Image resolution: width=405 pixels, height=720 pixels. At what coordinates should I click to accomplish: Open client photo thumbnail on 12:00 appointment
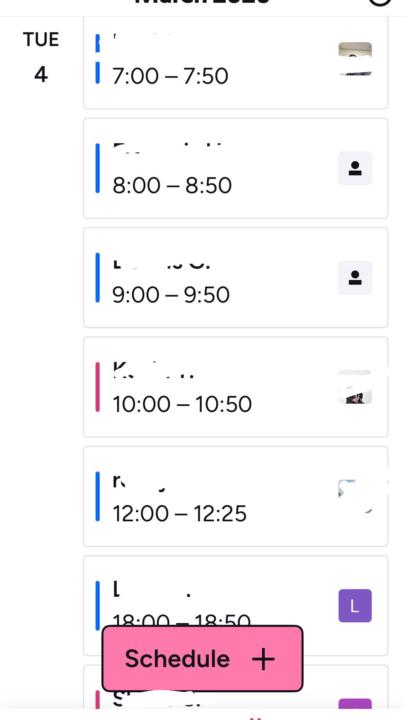(355, 496)
